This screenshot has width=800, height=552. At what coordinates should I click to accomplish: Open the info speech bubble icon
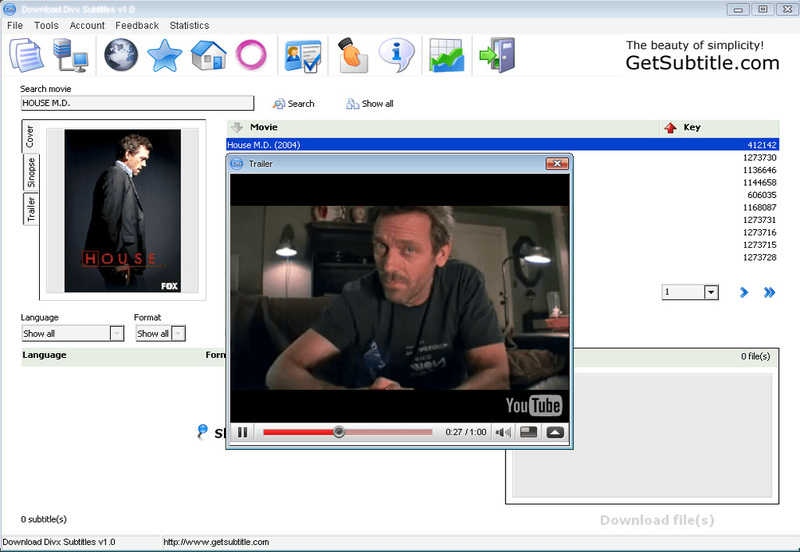pyautogui.click(x=396, y=55)
